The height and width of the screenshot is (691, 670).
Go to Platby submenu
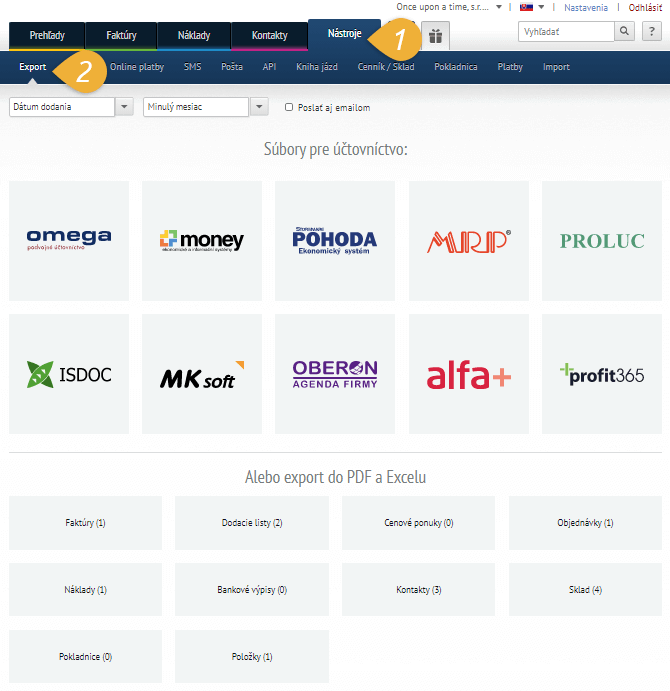click(510, 67)
